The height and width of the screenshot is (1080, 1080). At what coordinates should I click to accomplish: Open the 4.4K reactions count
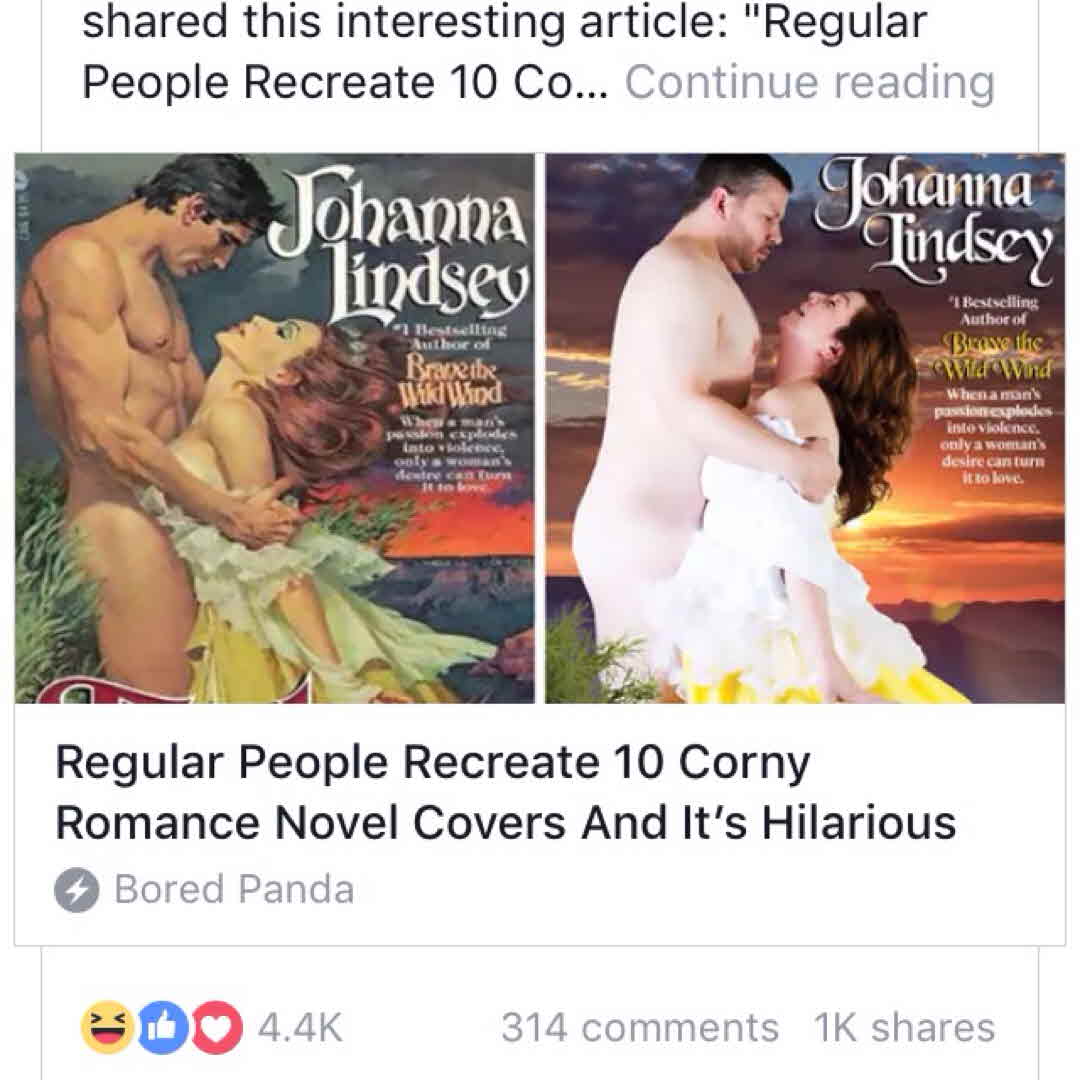[300, 1027]
